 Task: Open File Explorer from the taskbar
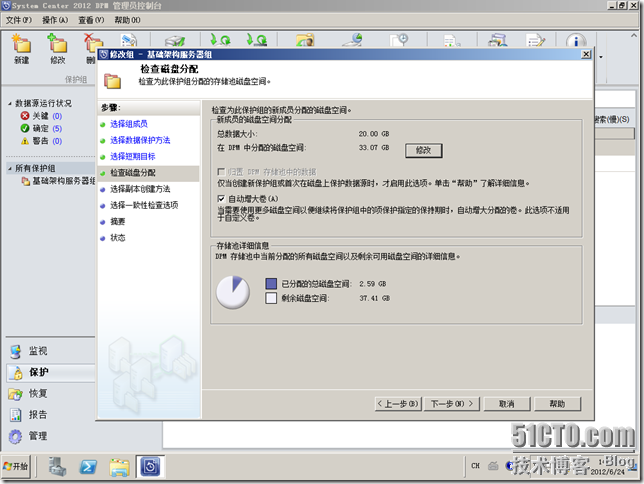click(x=119, y=467)
